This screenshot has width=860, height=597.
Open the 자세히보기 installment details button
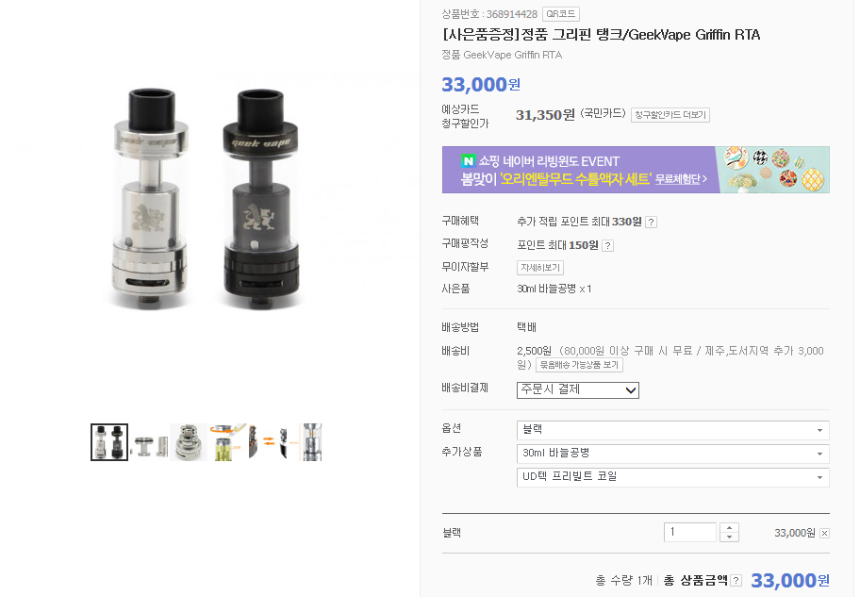pos(540,268)
